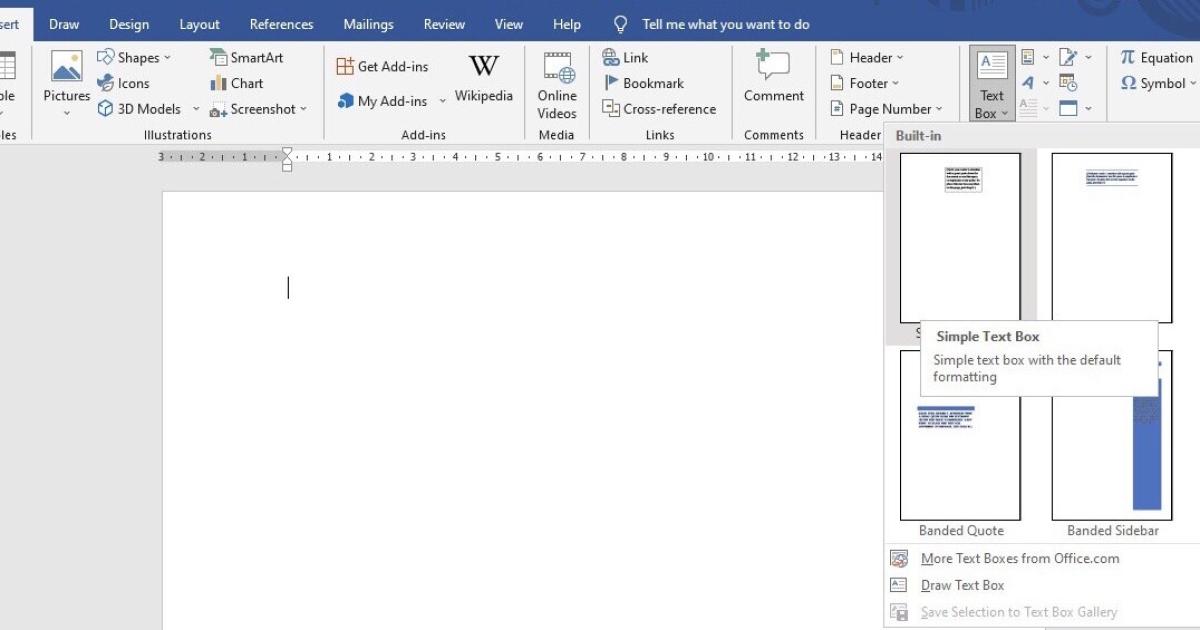Switch to the Design tab
Screen dimensions: 1200x630
[128, 23]
